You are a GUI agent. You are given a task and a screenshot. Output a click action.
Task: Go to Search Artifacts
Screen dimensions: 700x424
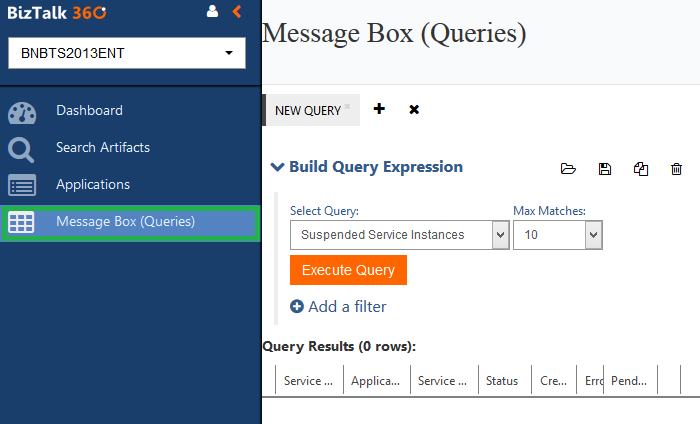(102, 148)
